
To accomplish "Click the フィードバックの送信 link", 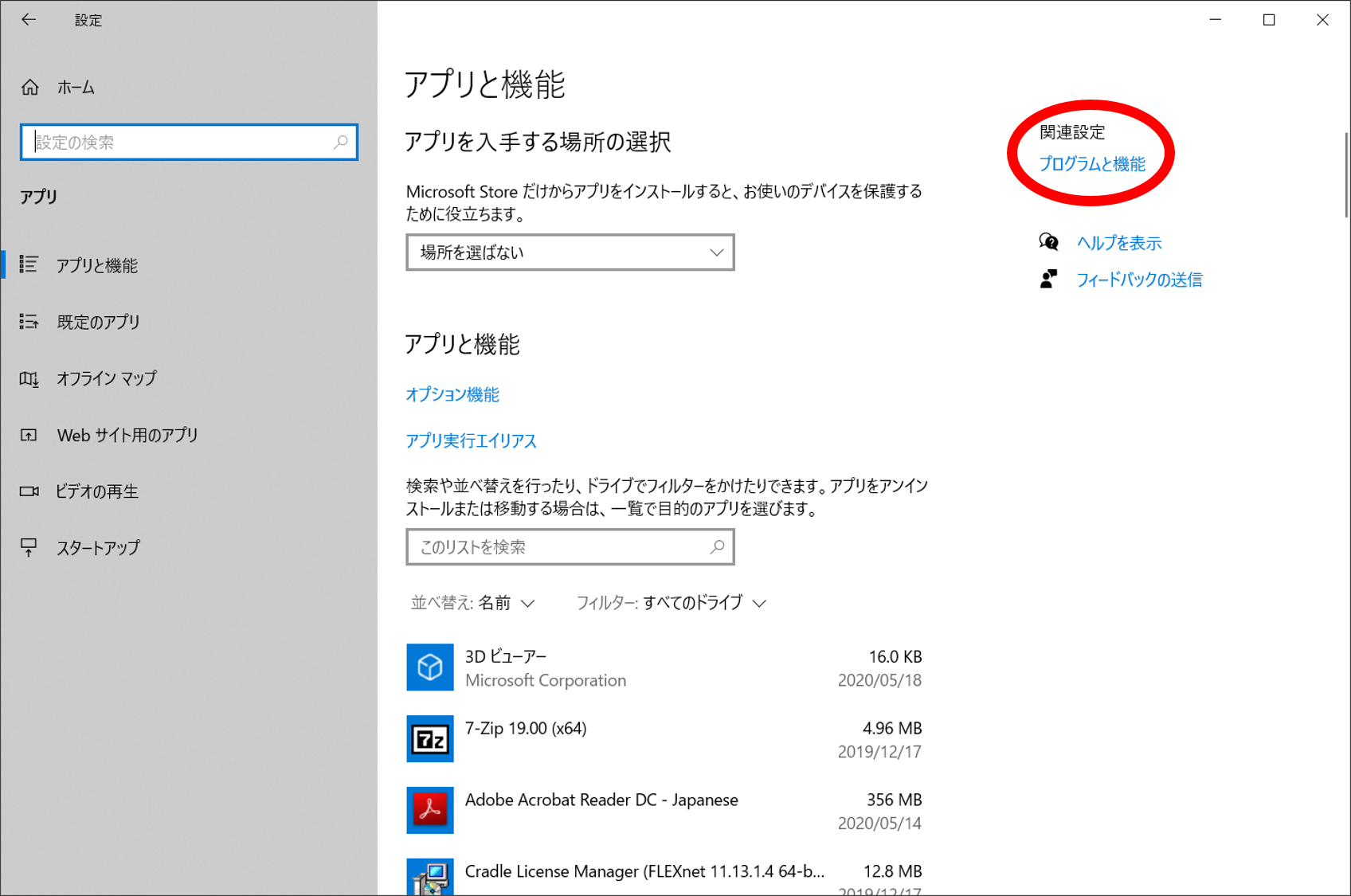I will click(1139, 280).
